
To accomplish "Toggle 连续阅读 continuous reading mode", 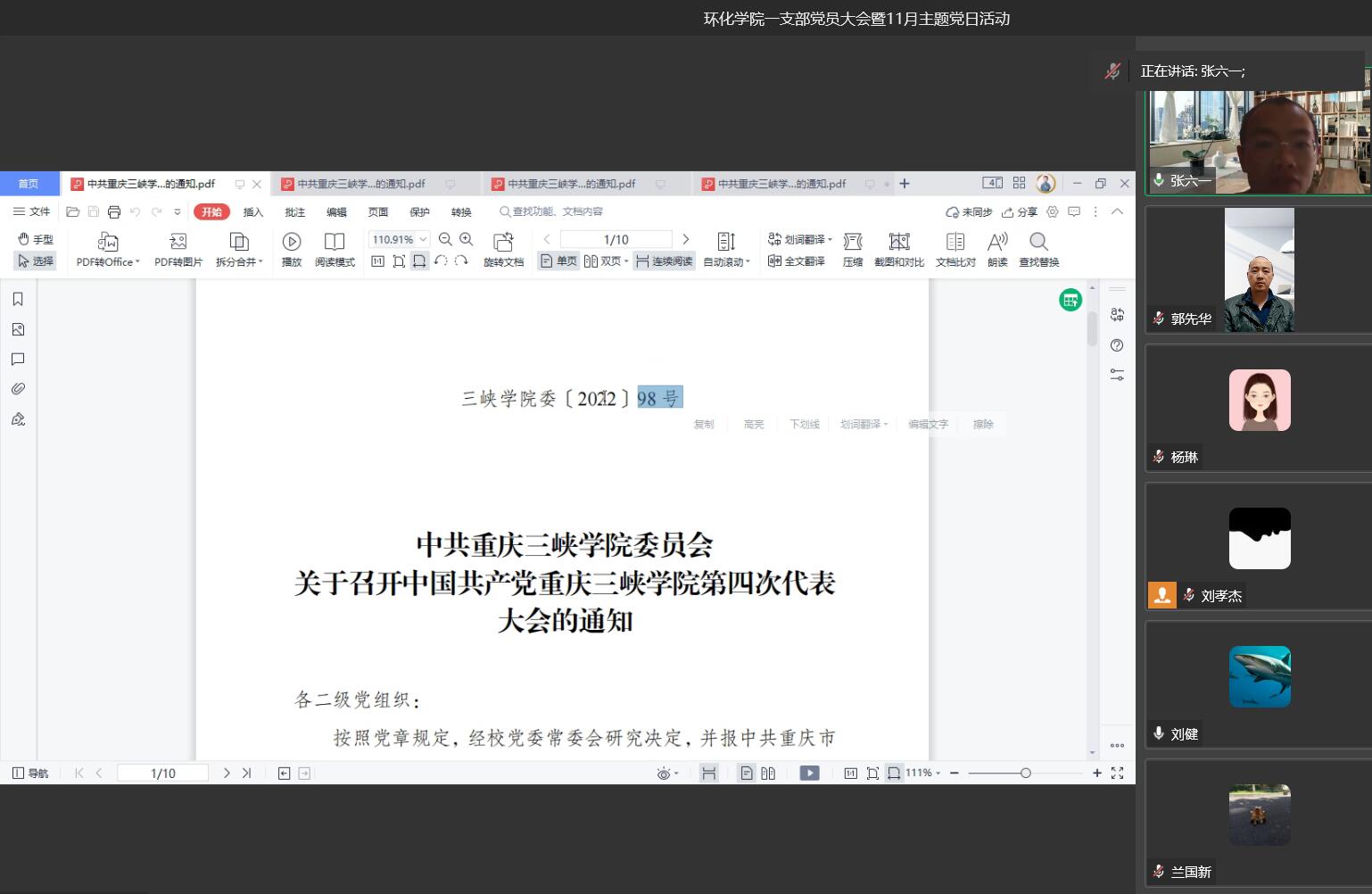I will point(664,261).
